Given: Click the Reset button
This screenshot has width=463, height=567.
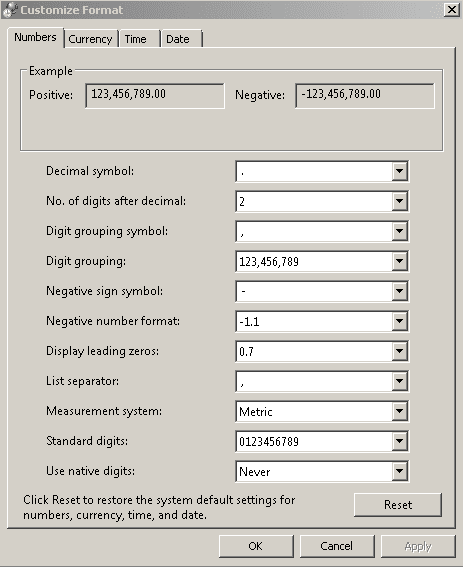Looking at the screenshot, I should pos(398,504).
